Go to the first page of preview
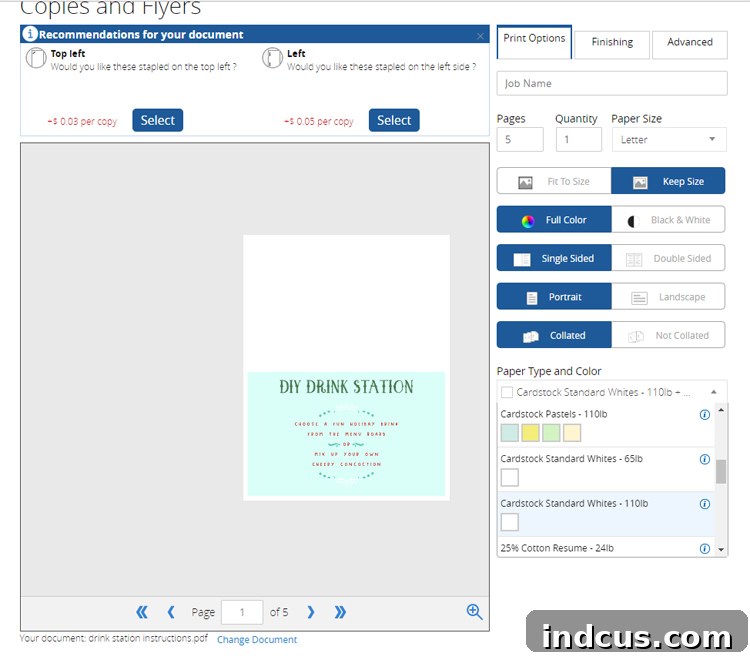 [142, 612]
